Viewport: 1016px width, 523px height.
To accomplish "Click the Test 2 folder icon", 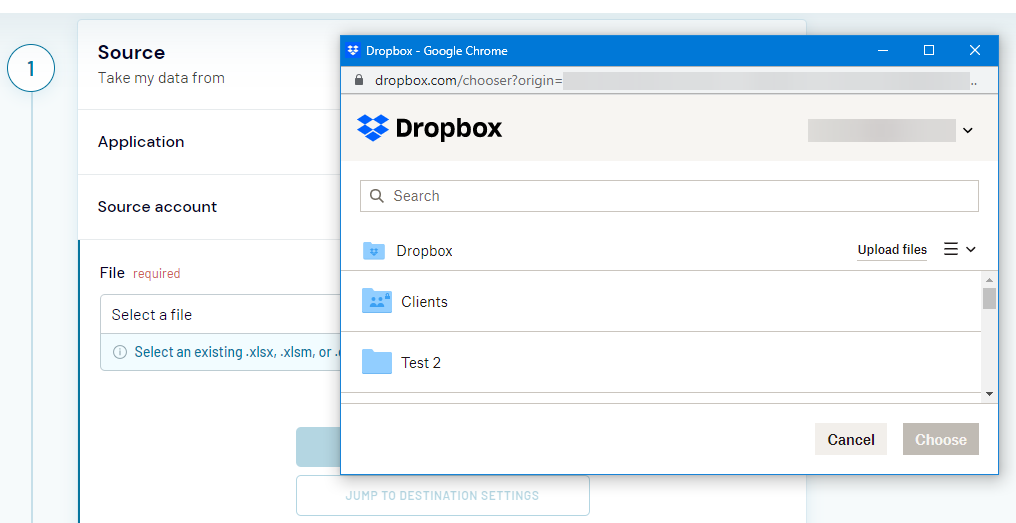I will click(376, 362).
